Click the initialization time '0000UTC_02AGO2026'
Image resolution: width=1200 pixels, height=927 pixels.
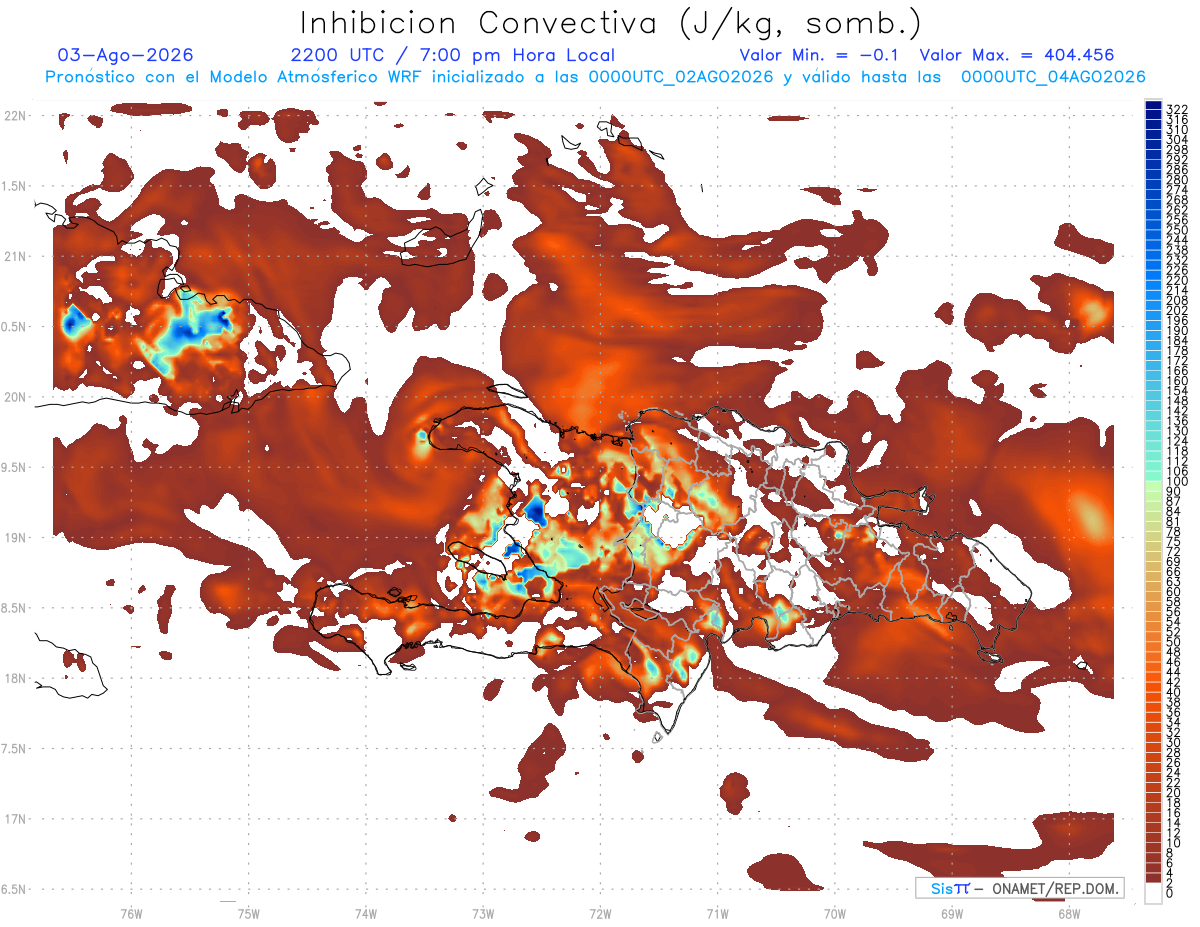tap(681, 77)
